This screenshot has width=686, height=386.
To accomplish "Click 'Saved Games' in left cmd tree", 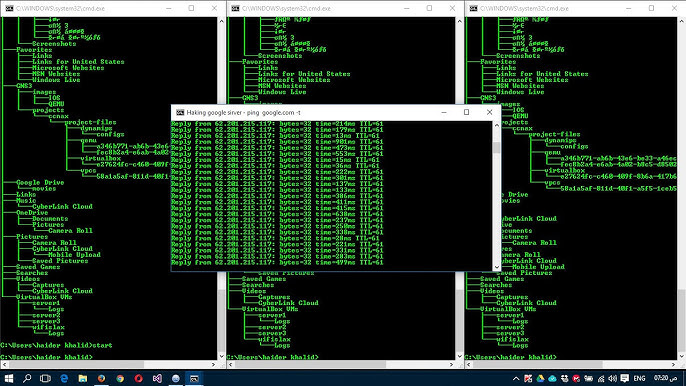I will (38, 267).
